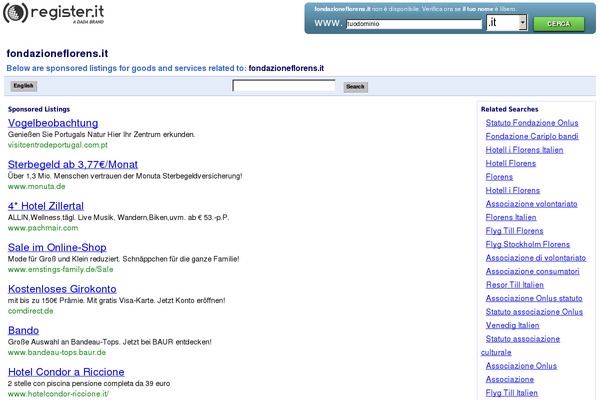Click the Search button

[x=355, y=87]
